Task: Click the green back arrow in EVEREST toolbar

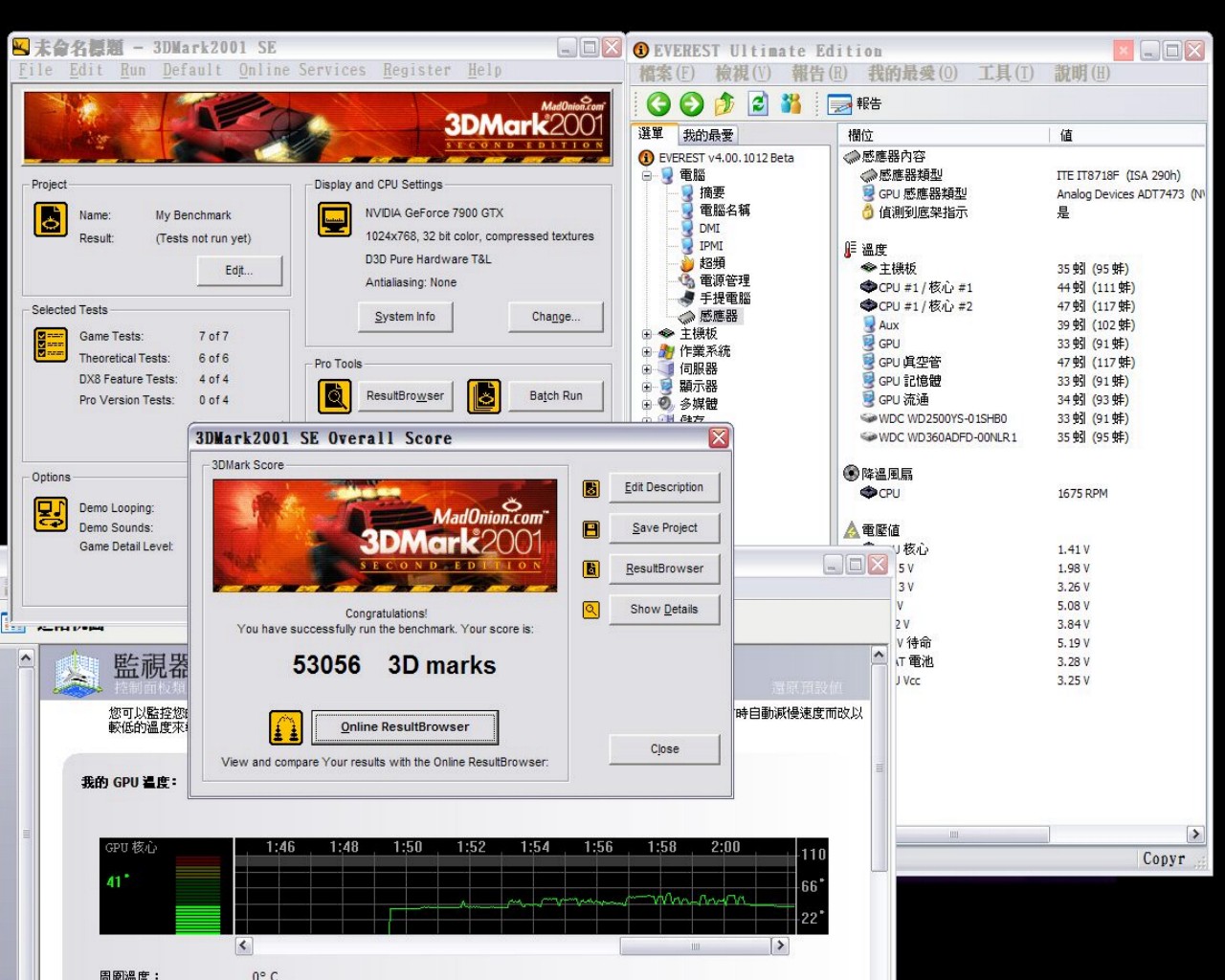Action: coord(658,104)
